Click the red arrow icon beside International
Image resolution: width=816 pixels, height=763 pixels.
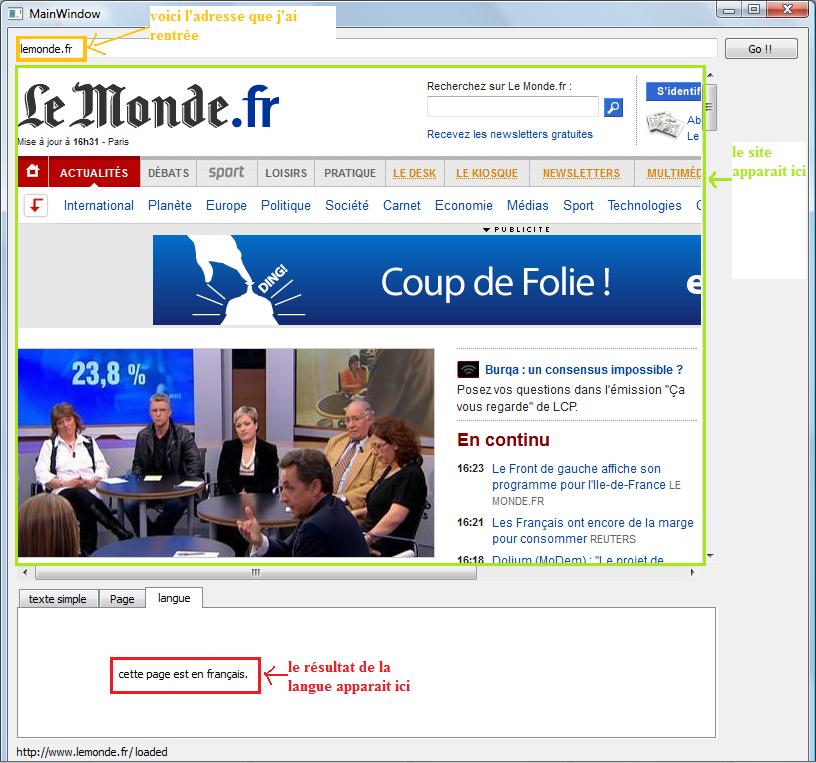pyautogui.click(x=36, y=205)
